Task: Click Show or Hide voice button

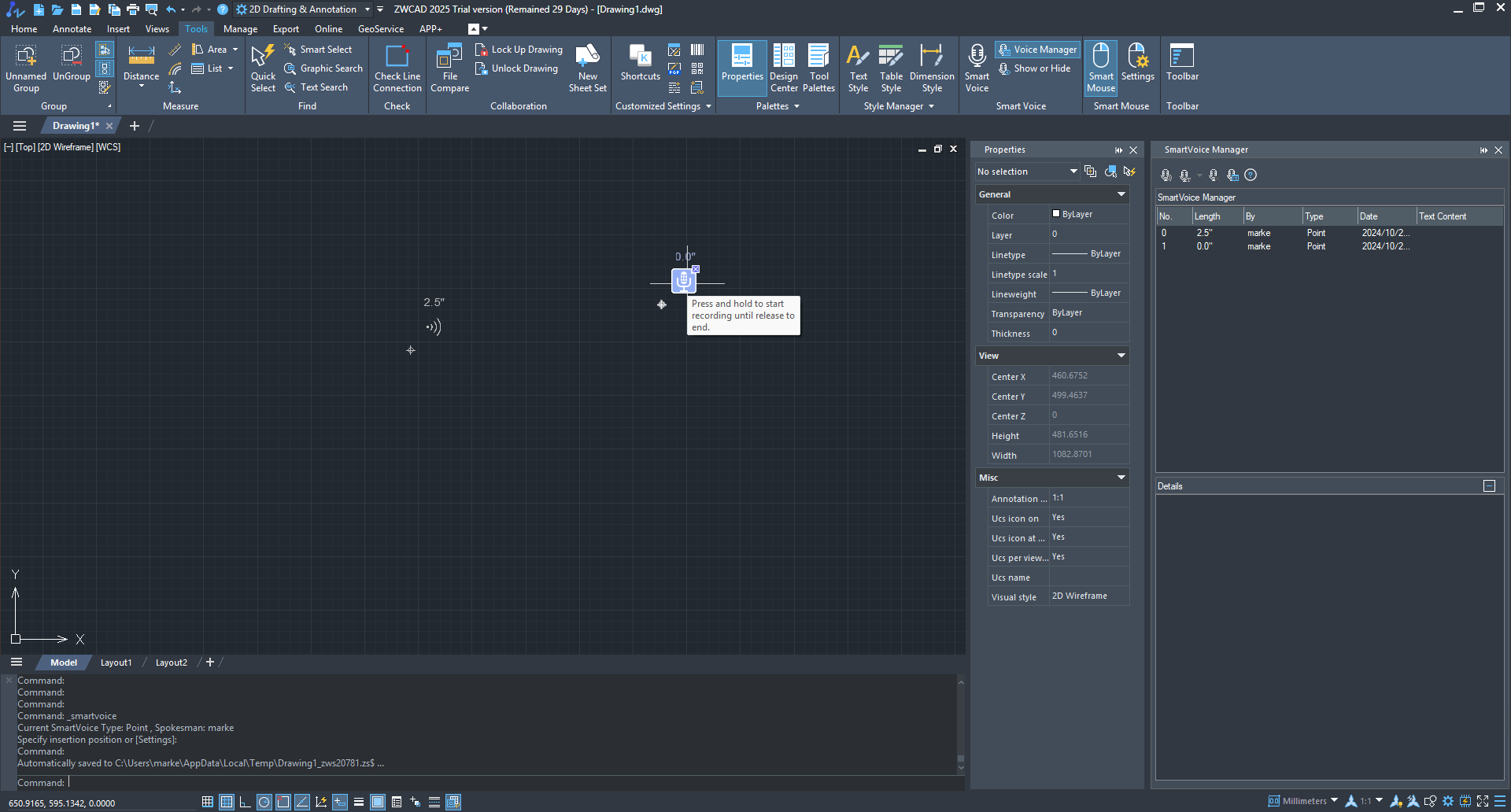Action: pos(1034,68)
